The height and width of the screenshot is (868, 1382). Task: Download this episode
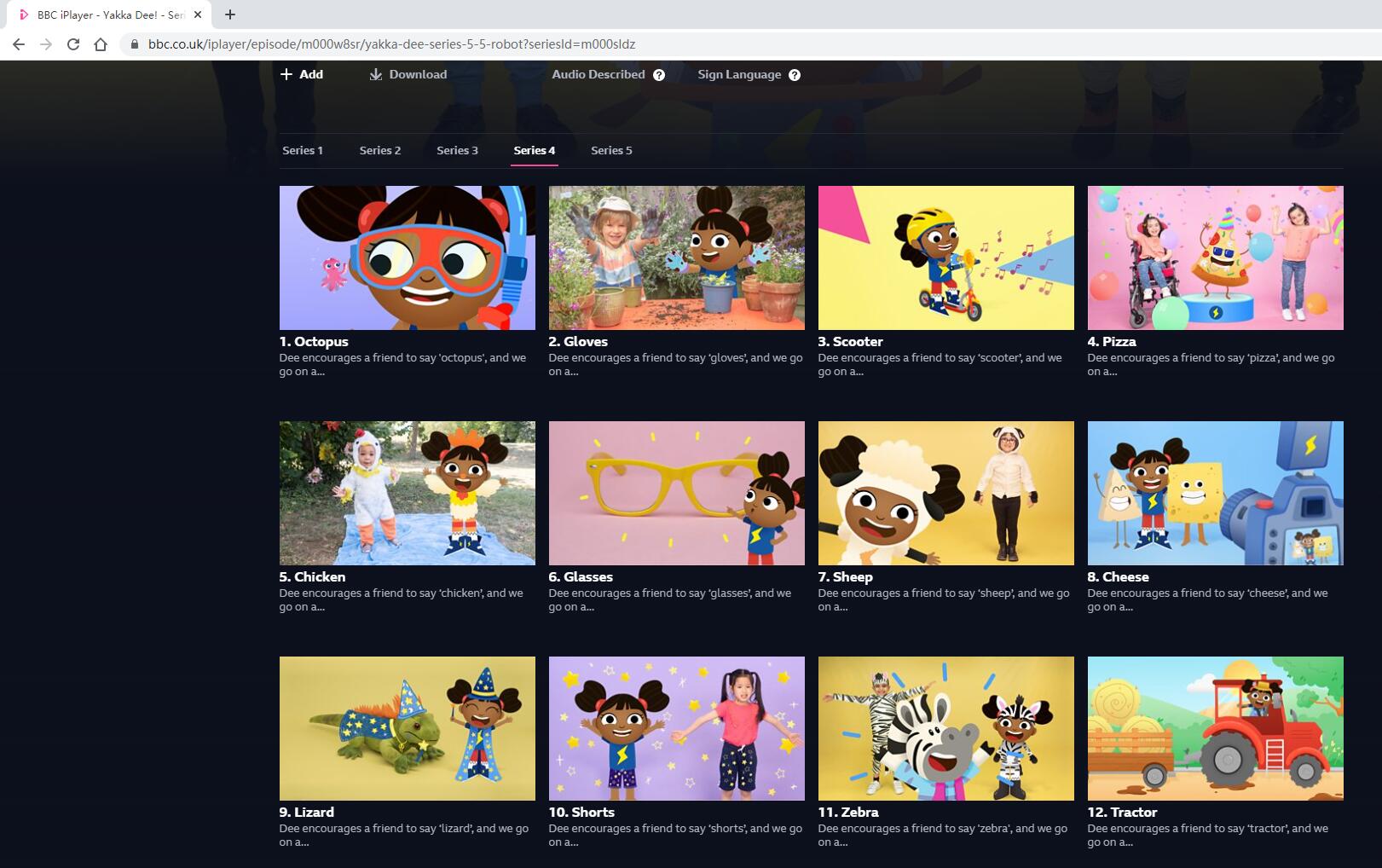coord(408,74)
